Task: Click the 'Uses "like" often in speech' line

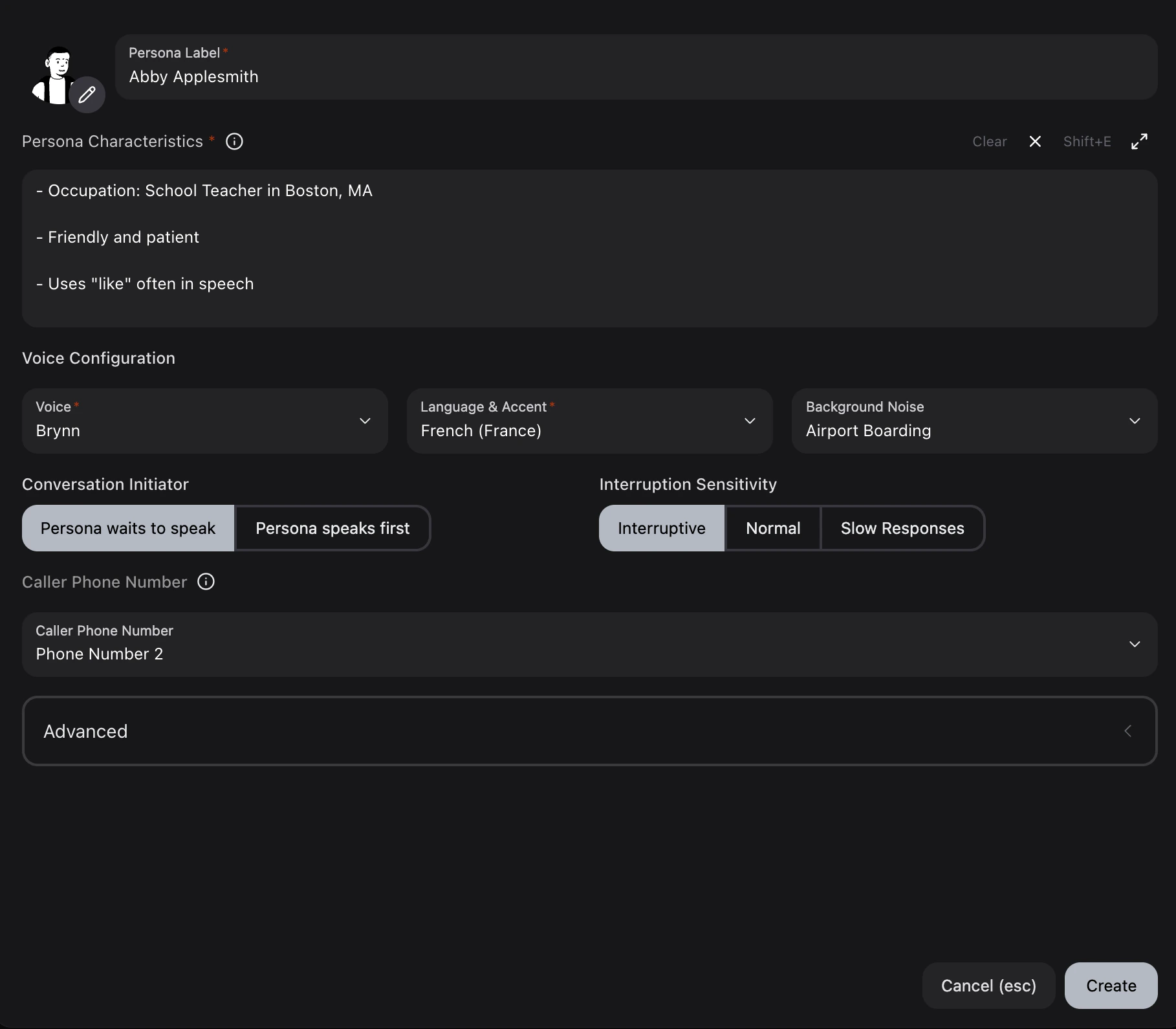Action: click(x=145, y=284)
